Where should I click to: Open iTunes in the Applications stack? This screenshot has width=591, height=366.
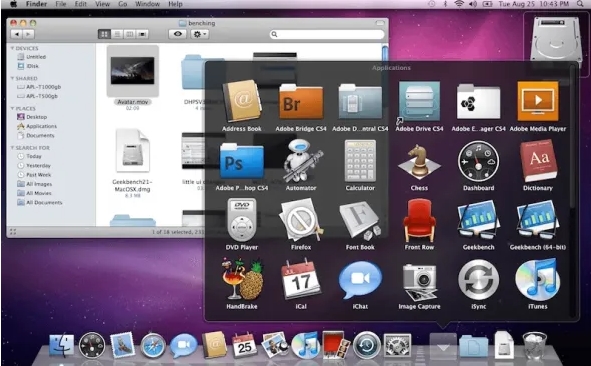pyautogui.click(x=537, y=280)
